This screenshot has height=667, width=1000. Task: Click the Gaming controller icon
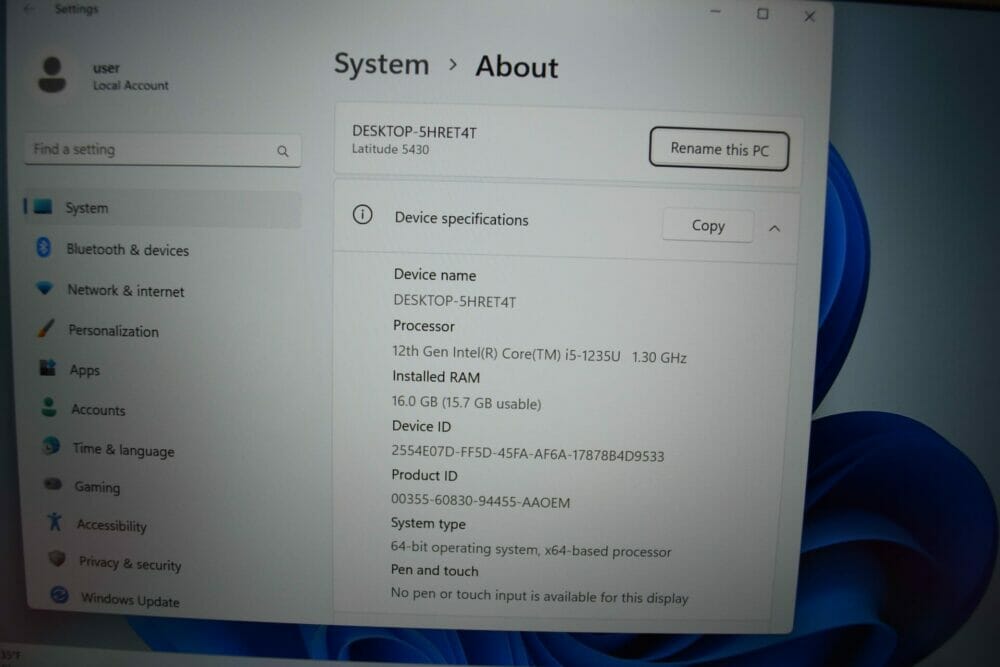[53, 485]
